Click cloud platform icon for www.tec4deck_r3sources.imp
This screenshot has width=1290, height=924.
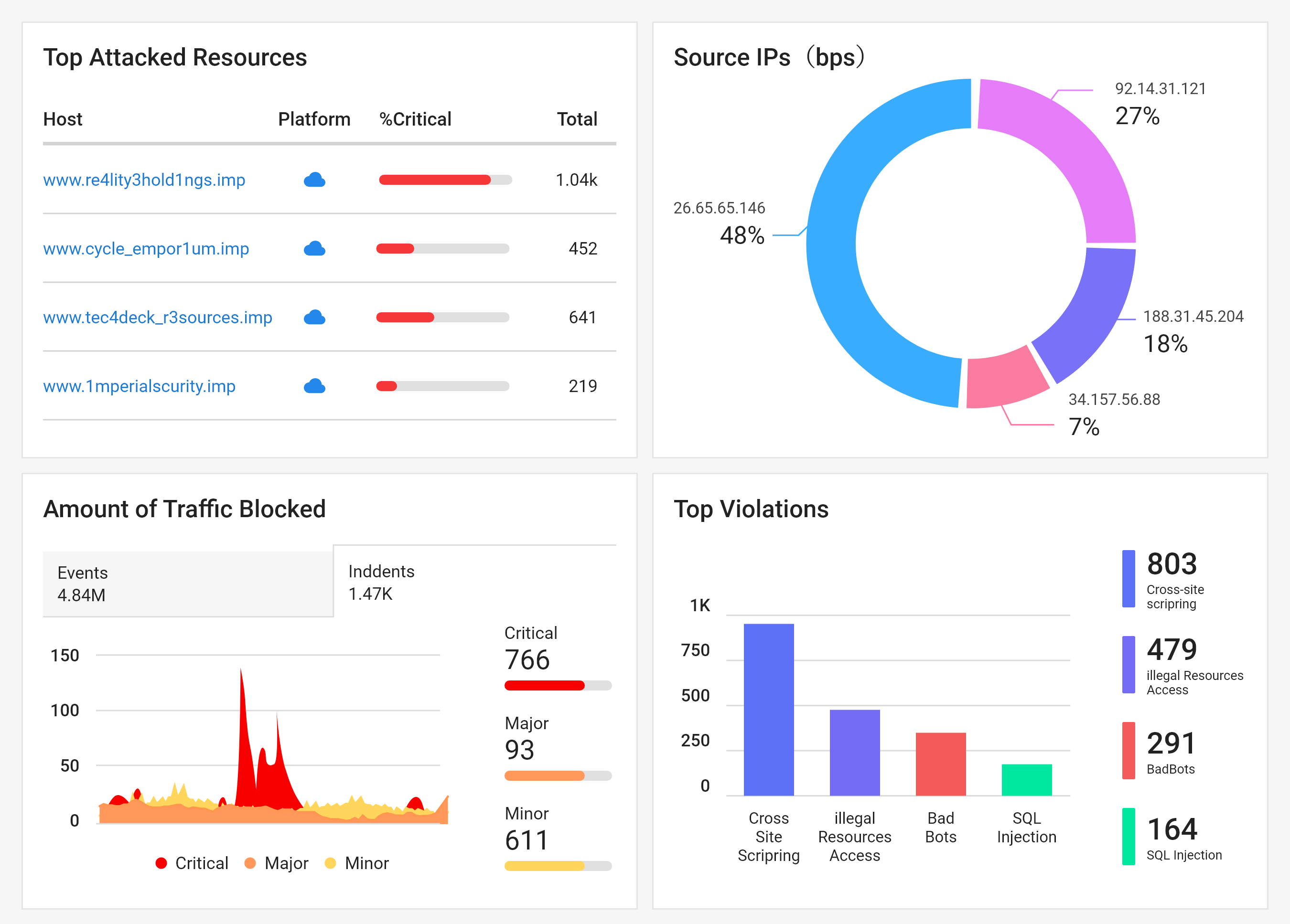point(314,317)
